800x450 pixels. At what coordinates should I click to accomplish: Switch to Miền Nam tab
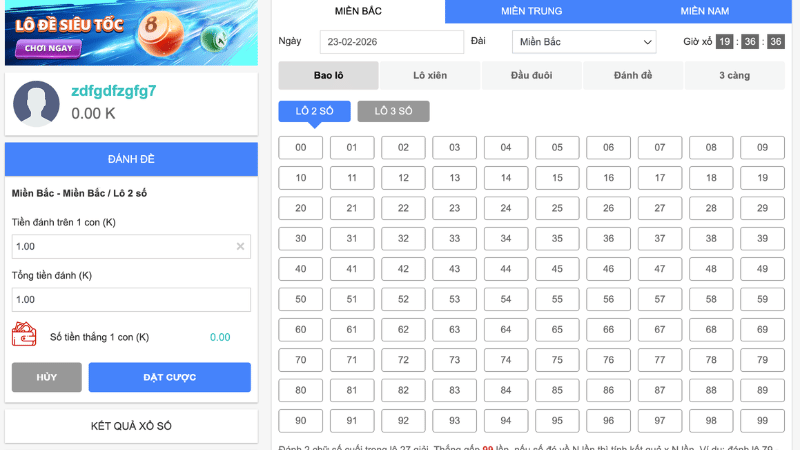[x=704, y=11]
